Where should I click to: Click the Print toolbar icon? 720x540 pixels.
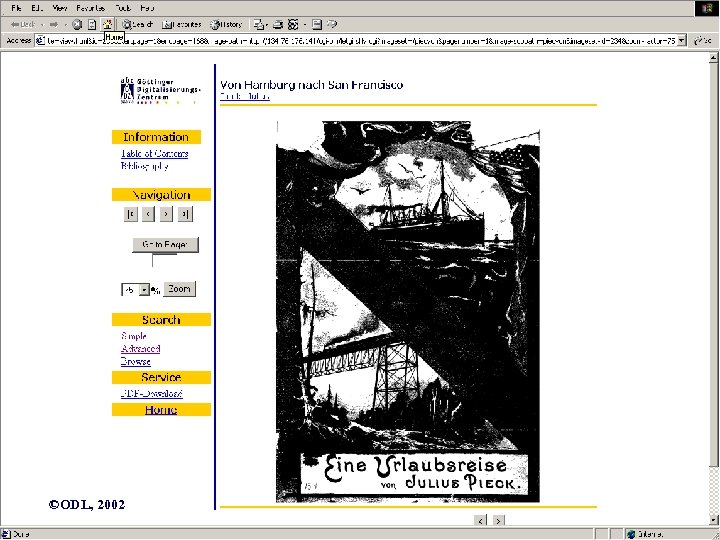pos(278,24)
